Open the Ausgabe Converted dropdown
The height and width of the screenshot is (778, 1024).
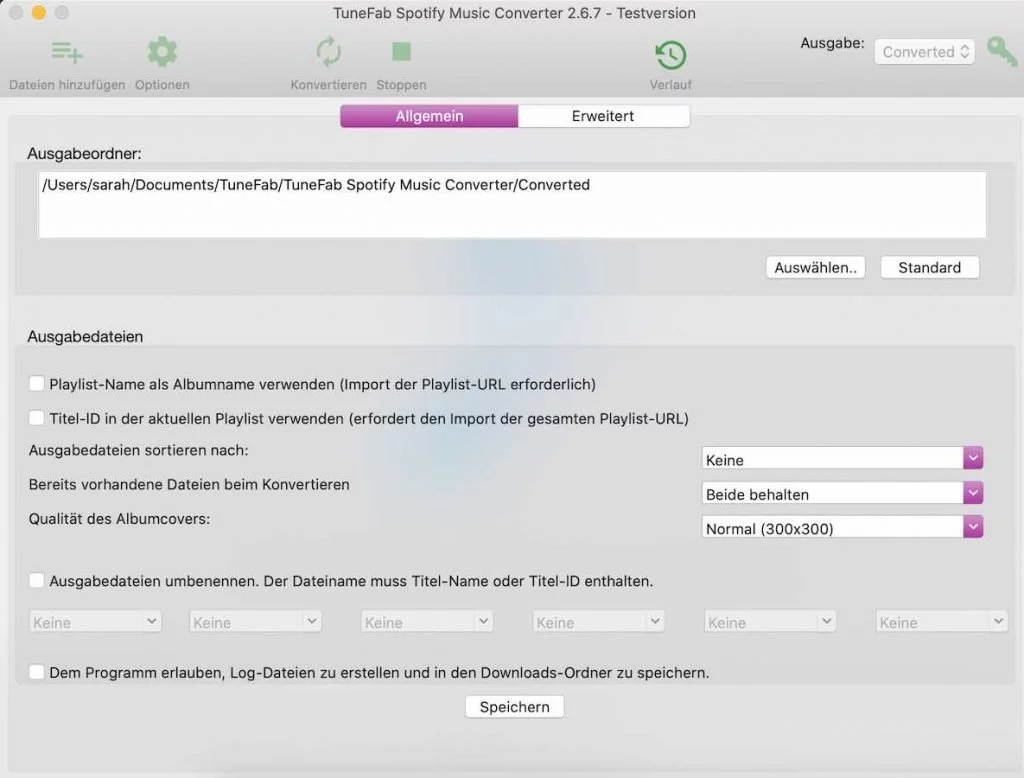tap(925, 52)
